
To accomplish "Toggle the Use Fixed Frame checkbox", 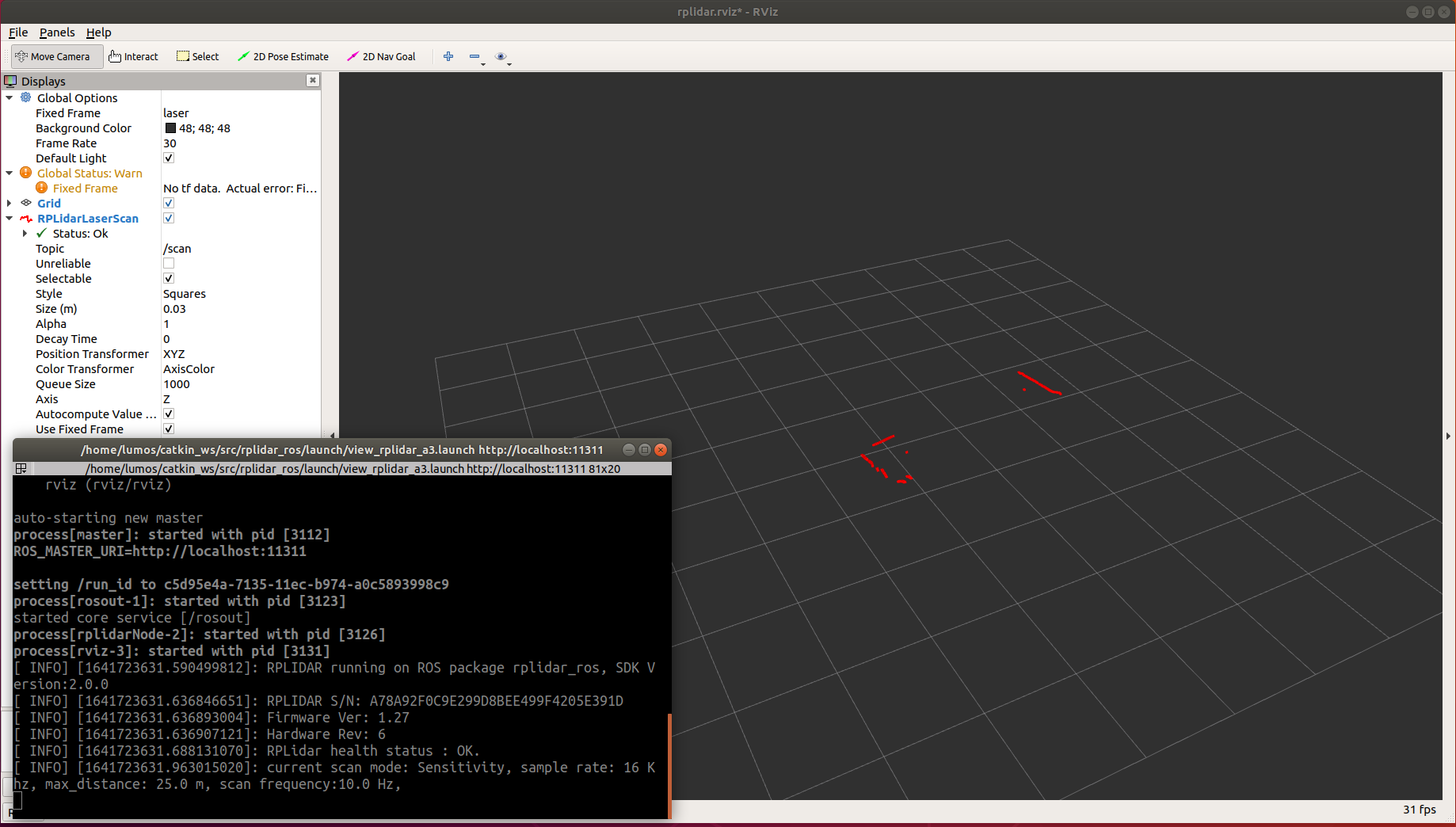I will pyautogui.click(x=169, y=429).
